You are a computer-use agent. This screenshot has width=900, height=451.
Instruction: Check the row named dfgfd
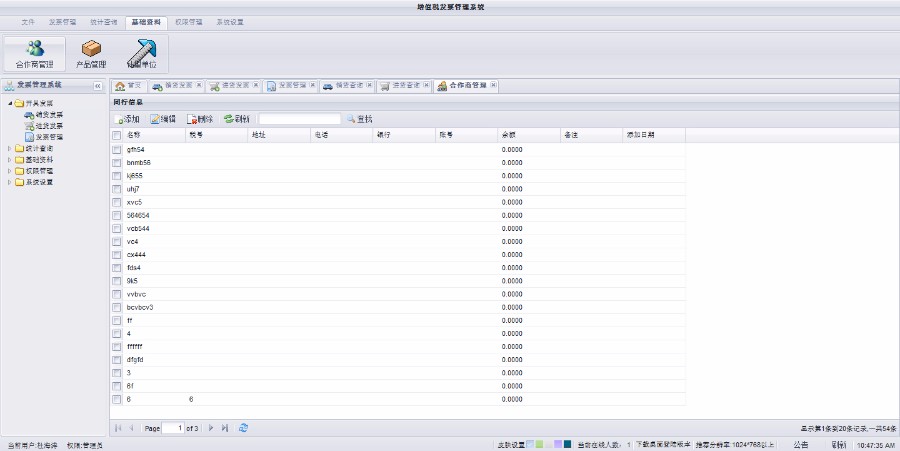coord(117,360)
